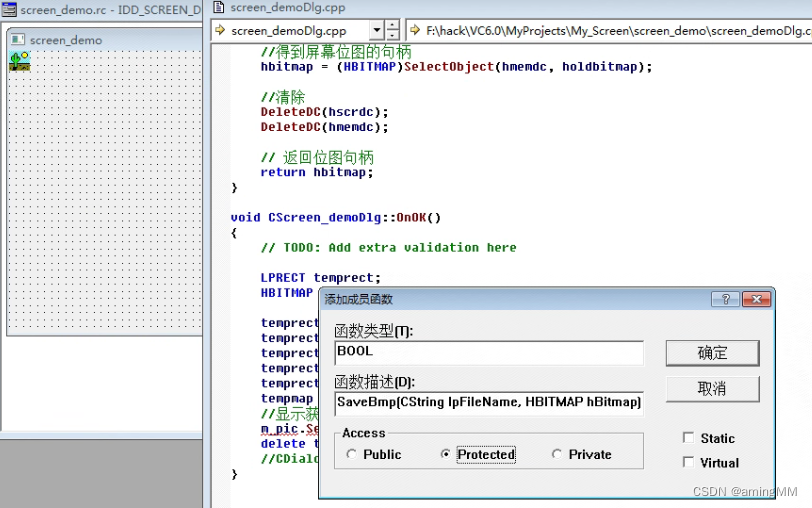
Task: Click the help question-mark button in the dialog
Action: [x=726, y=299]
